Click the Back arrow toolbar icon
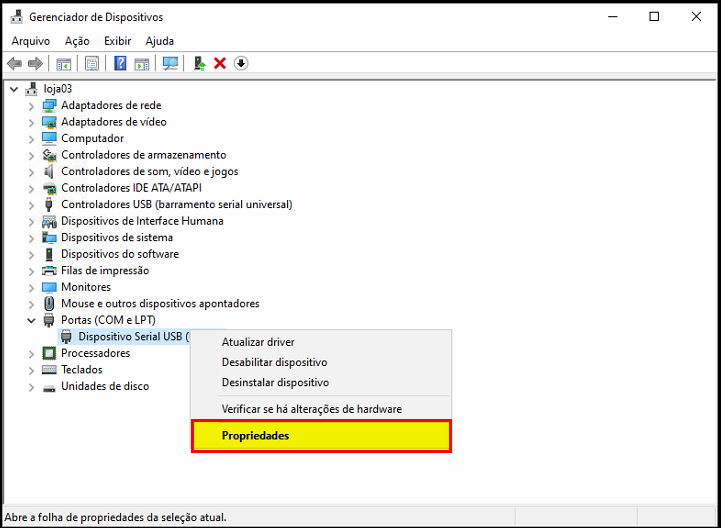The image size is (721, 528). coord(15,63)
